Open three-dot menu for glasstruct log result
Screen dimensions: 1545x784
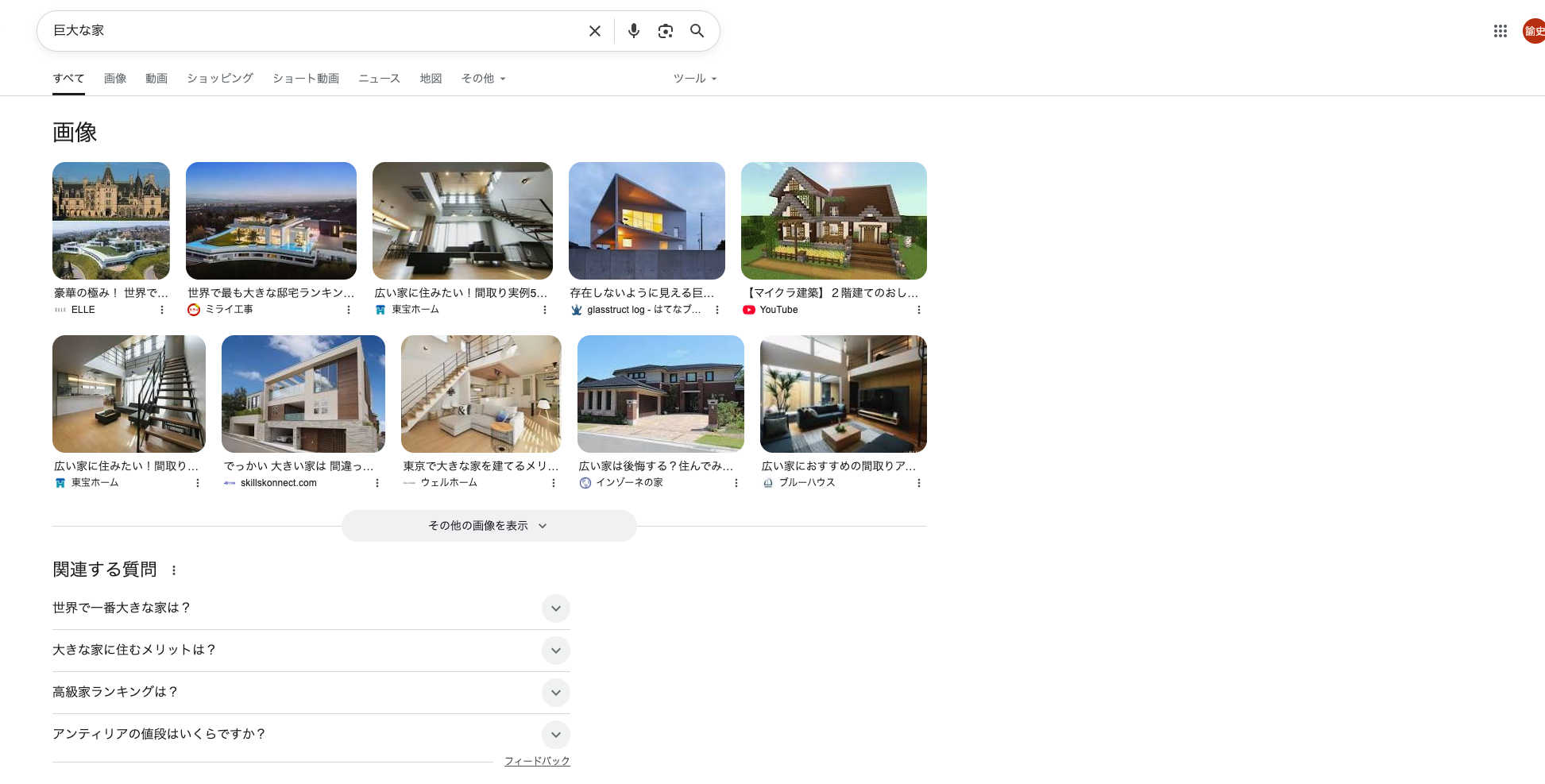[717, 310]
